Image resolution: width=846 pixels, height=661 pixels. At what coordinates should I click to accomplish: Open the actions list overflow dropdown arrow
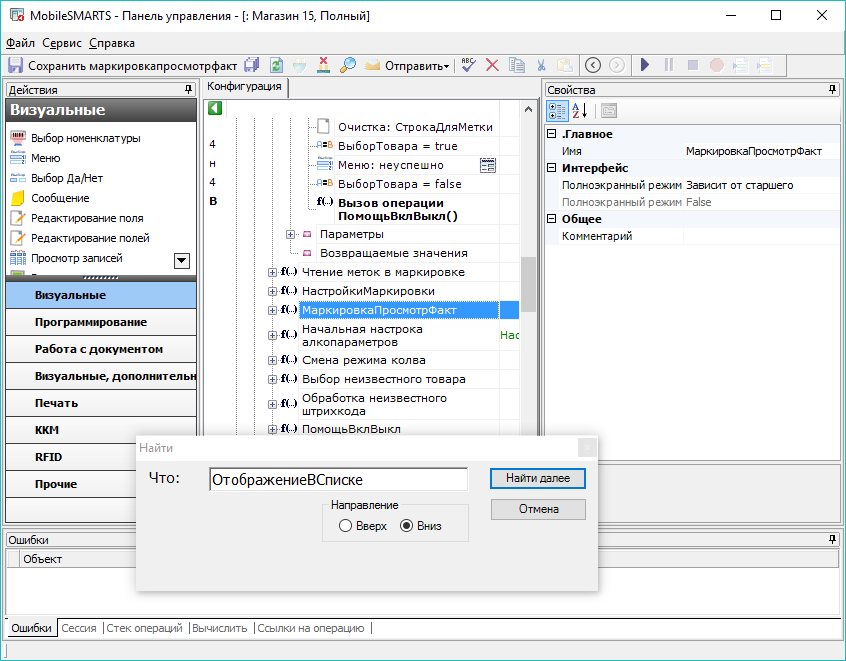click(182, 261)
